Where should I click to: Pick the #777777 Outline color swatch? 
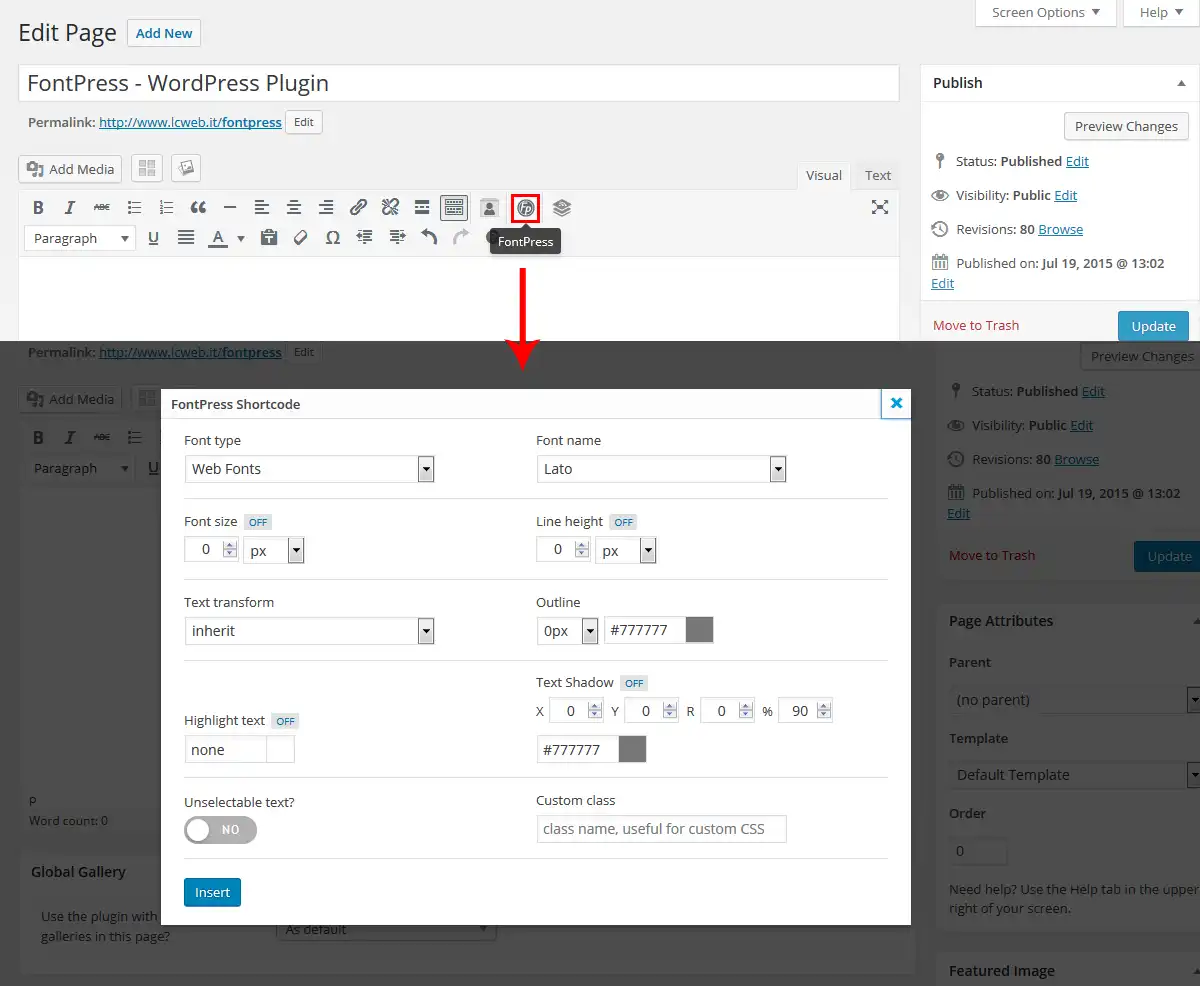click(698, 629)
